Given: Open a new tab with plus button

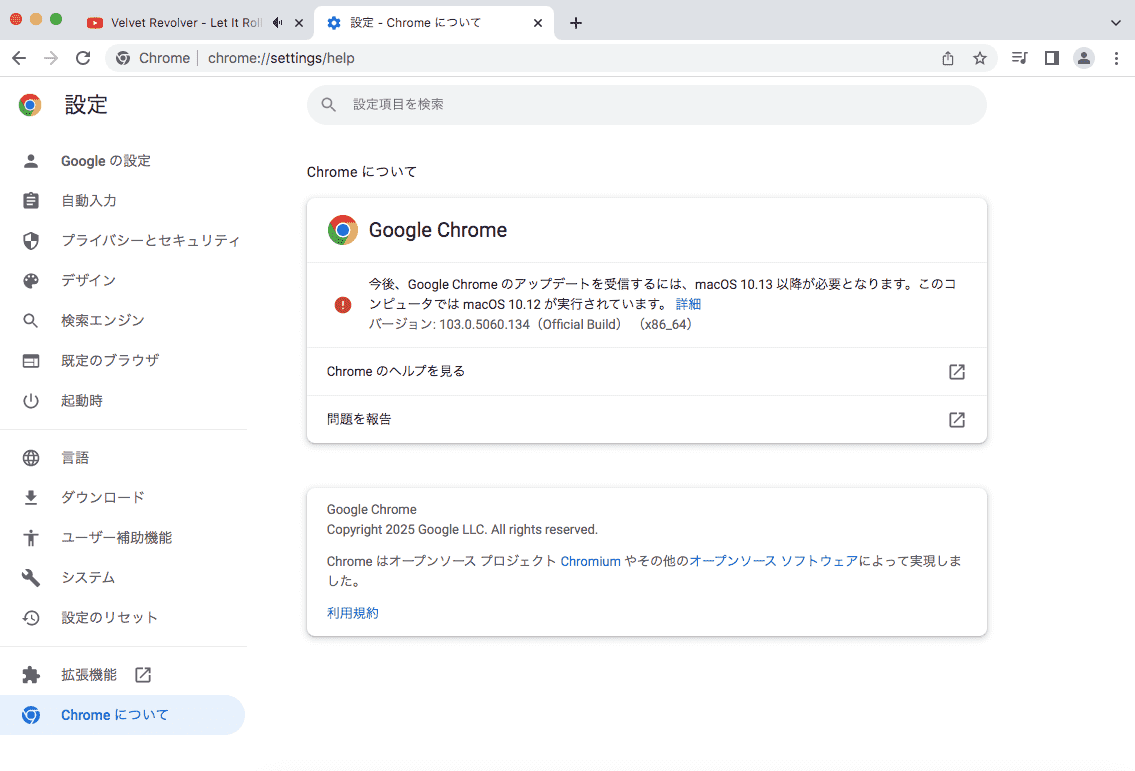Looking at the screenshot, I should [575, 22].
